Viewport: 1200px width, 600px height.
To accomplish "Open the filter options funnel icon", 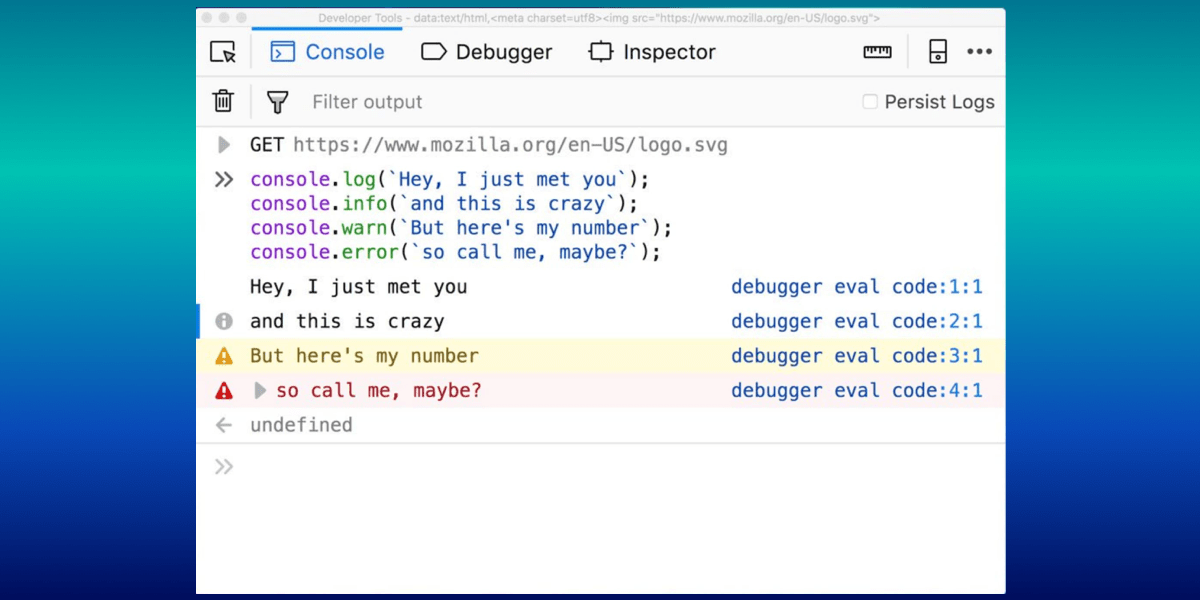I will (x=277, y=101).
